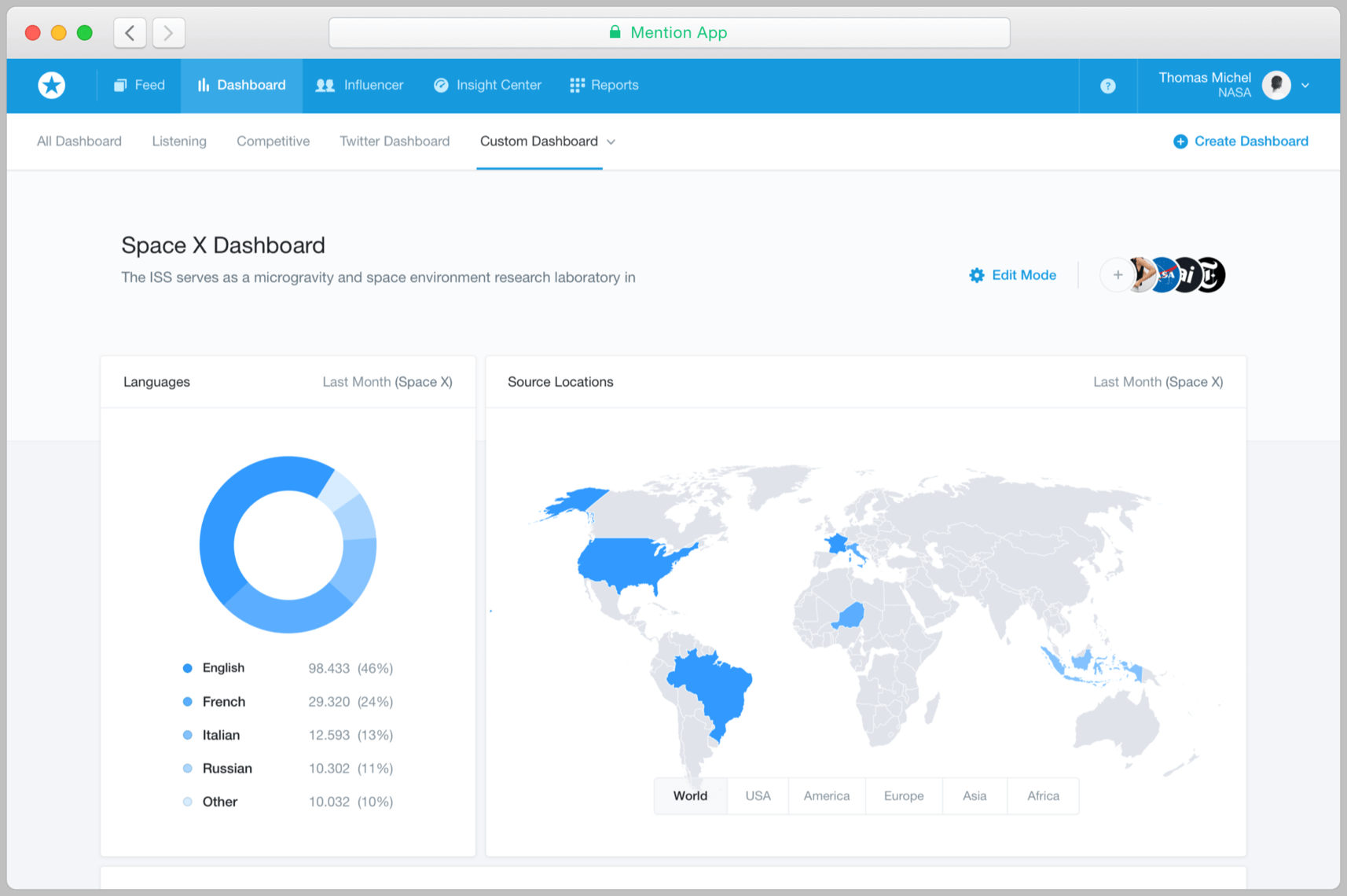The height and width of the screenshot is (896, 1347).
Task: Click the plus icon beside Create Dashboard
Action: tap(1180, 141)
